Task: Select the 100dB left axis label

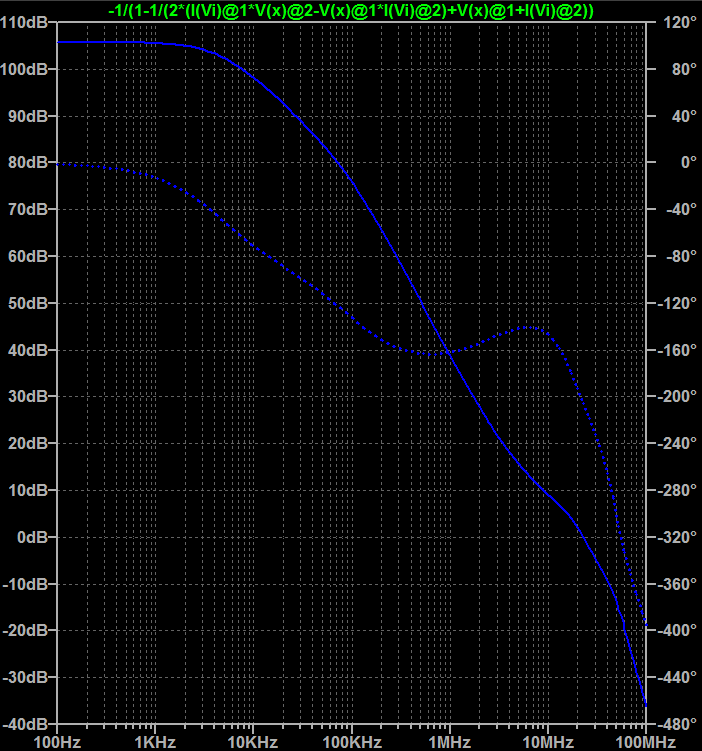Action: tap(24, 69)
